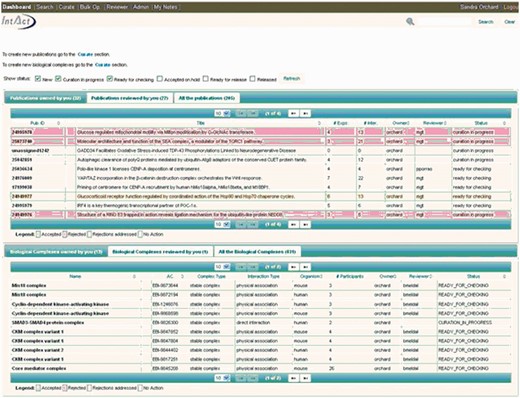Open the Admin menu item

click(141, 7)
